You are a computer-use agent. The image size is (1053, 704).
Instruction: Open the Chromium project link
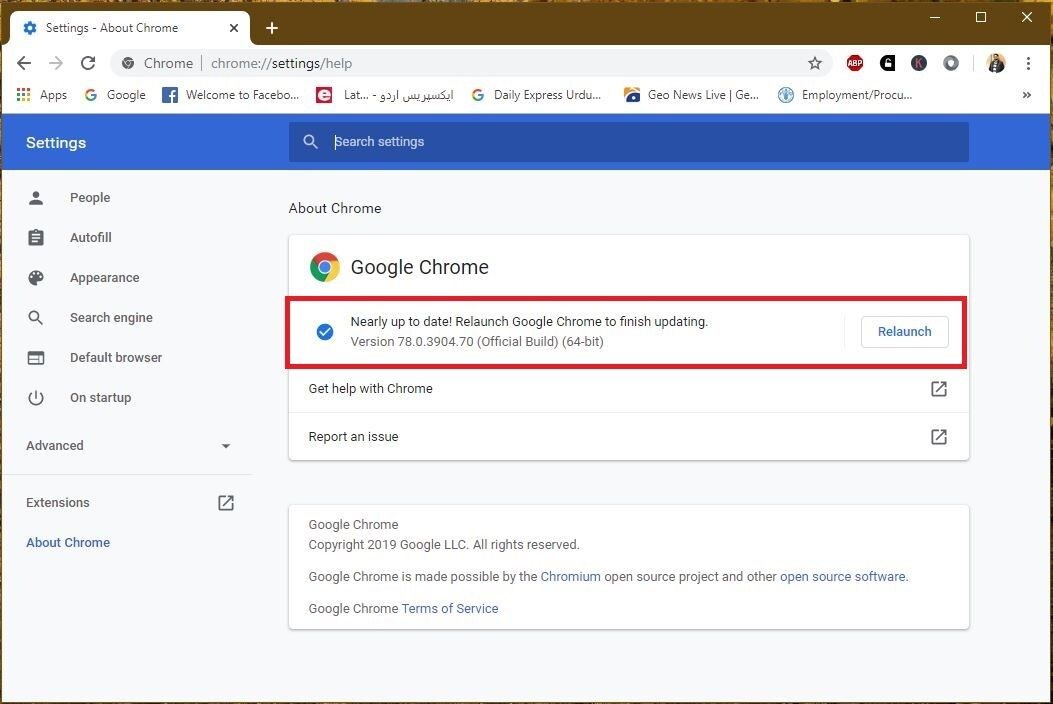(x=571, y=576)
